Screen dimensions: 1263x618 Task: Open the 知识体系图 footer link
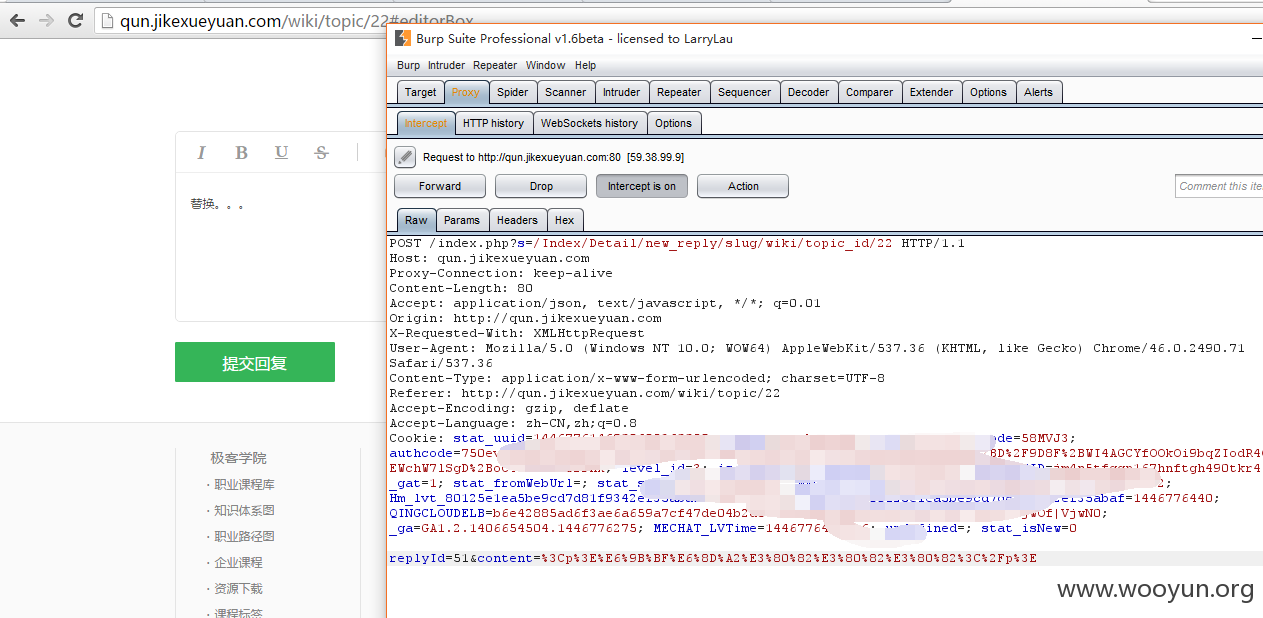tap(244, 510)
